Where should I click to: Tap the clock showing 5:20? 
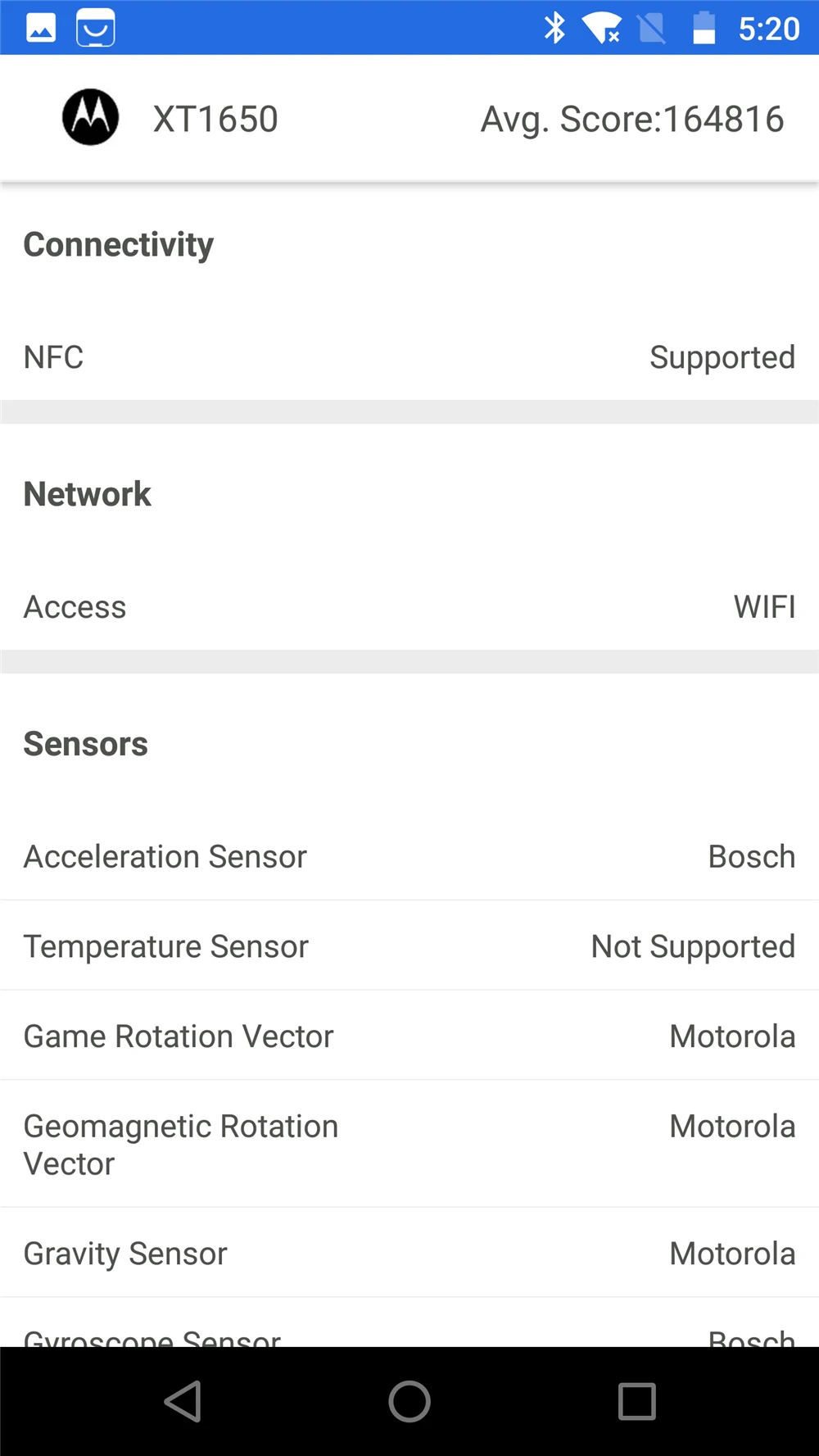click(768, 29)
